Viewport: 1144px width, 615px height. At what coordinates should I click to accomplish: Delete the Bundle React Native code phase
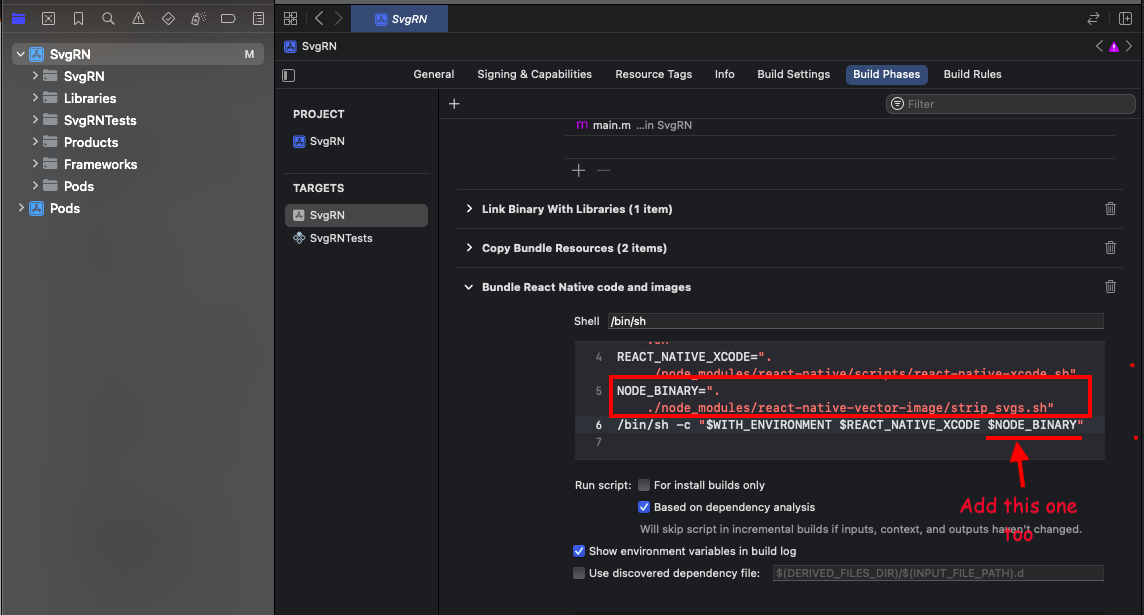pos(1110,287)
